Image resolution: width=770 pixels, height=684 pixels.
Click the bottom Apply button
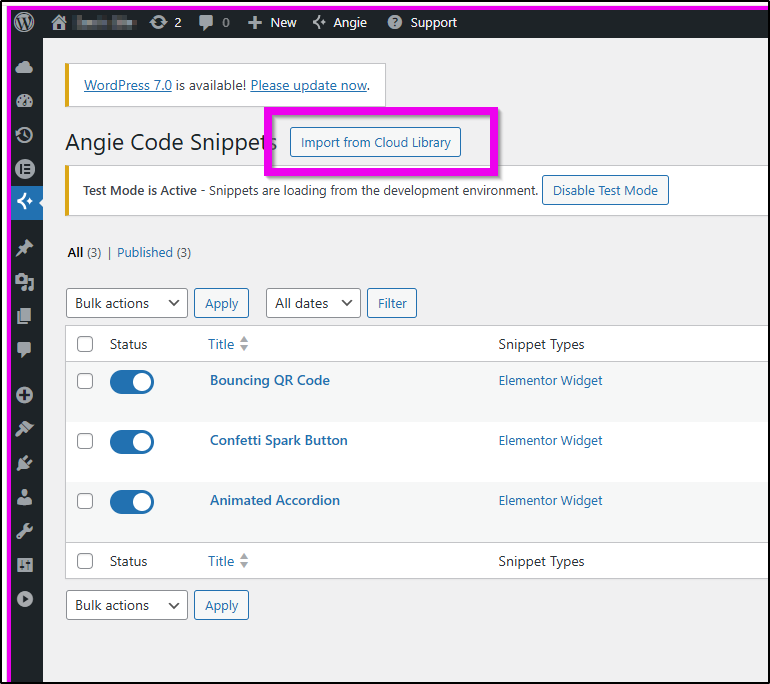coord(221,605)
